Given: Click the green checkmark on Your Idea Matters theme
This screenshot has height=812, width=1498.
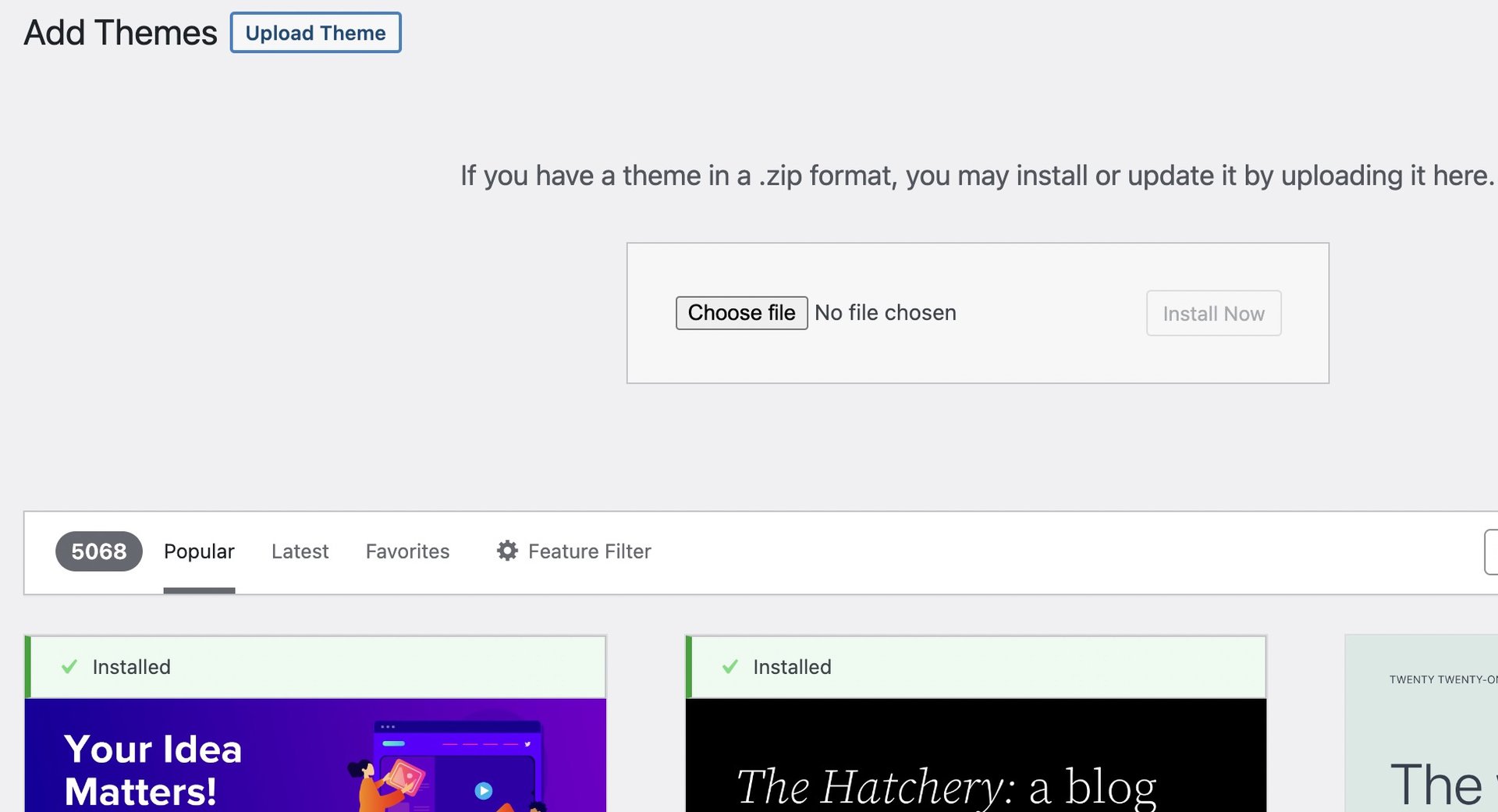Looking at the screenshot, I should pos(69,667).
